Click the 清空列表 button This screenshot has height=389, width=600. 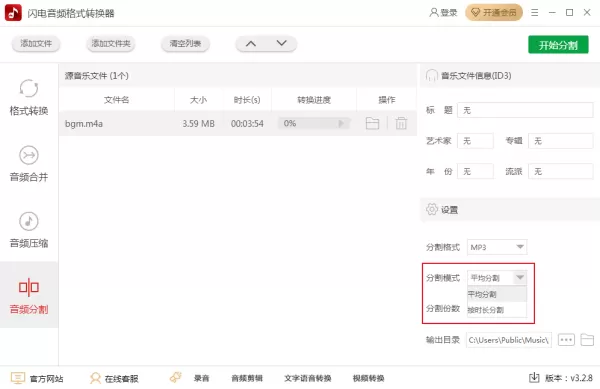coord(185,44)
